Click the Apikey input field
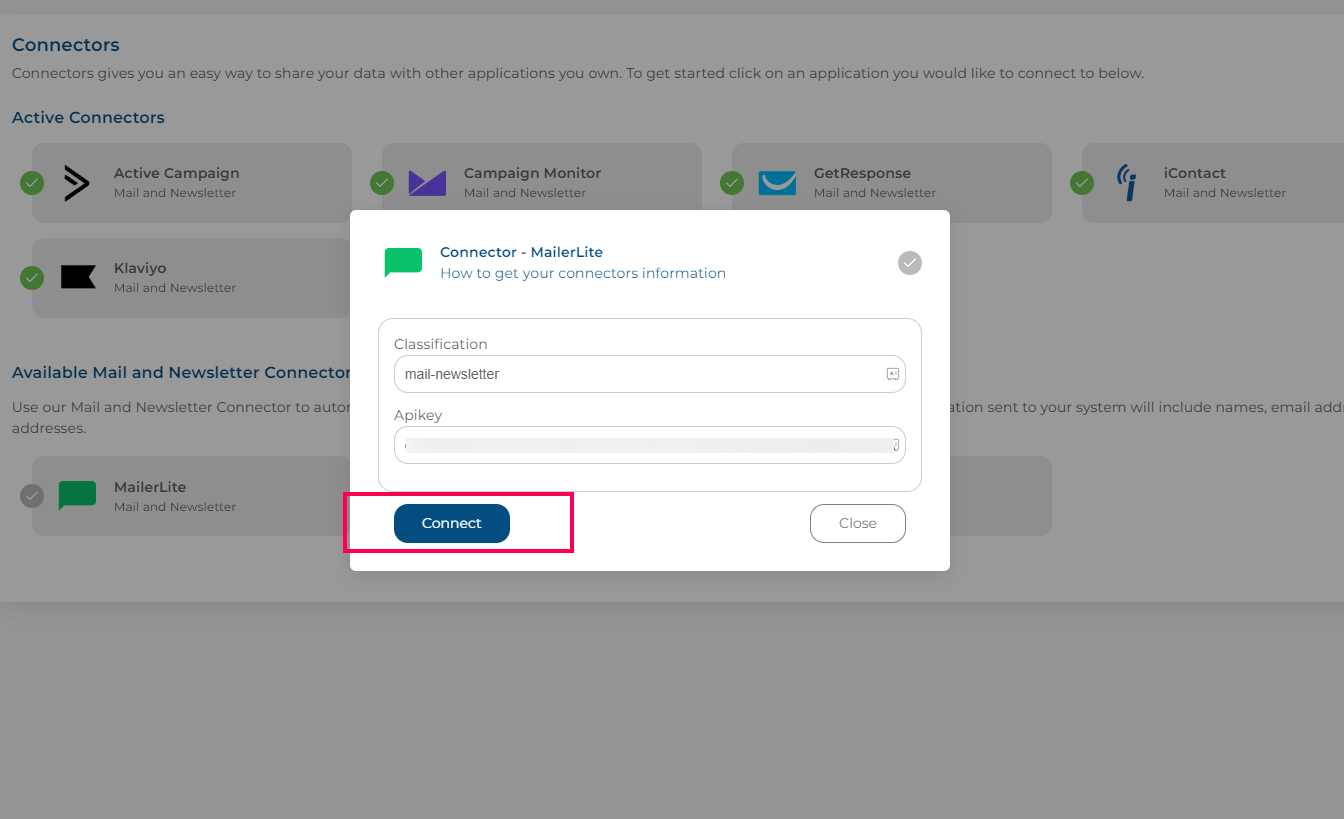This screenshot has height=819, width=1344. (650, 445)
